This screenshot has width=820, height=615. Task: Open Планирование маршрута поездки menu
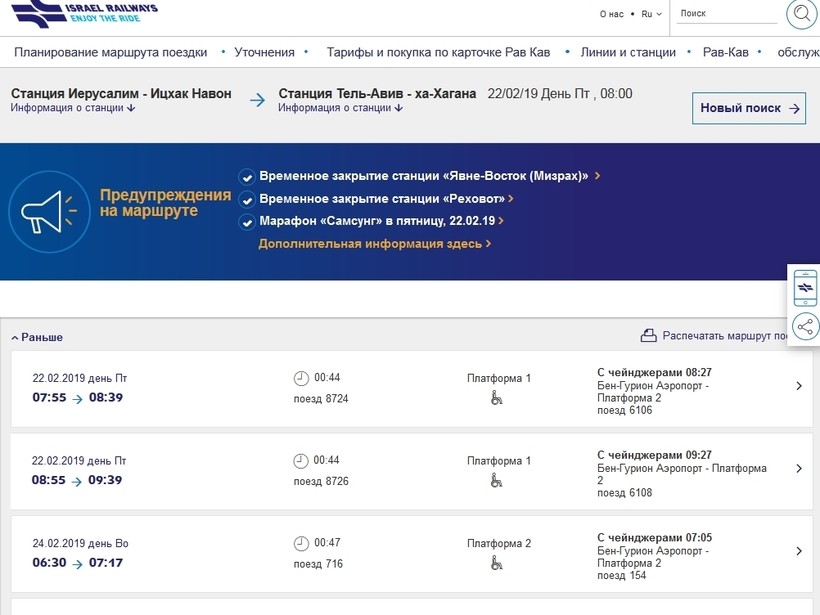[x=110, y=52]
